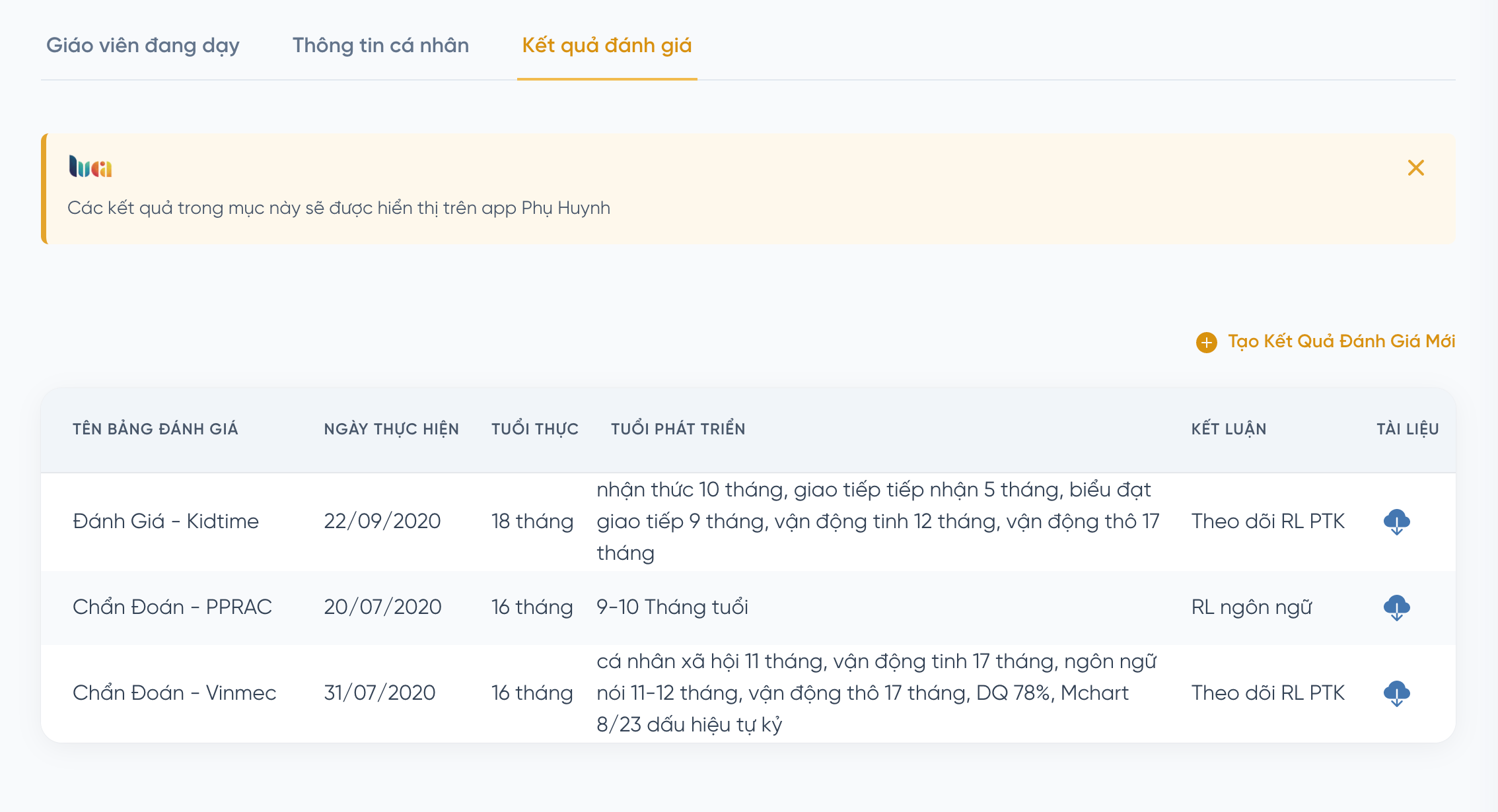Close the Phụ Huynh notification banner
Image resolution: width=1498 pixels, height=812 pixels.
(1415, 168)
